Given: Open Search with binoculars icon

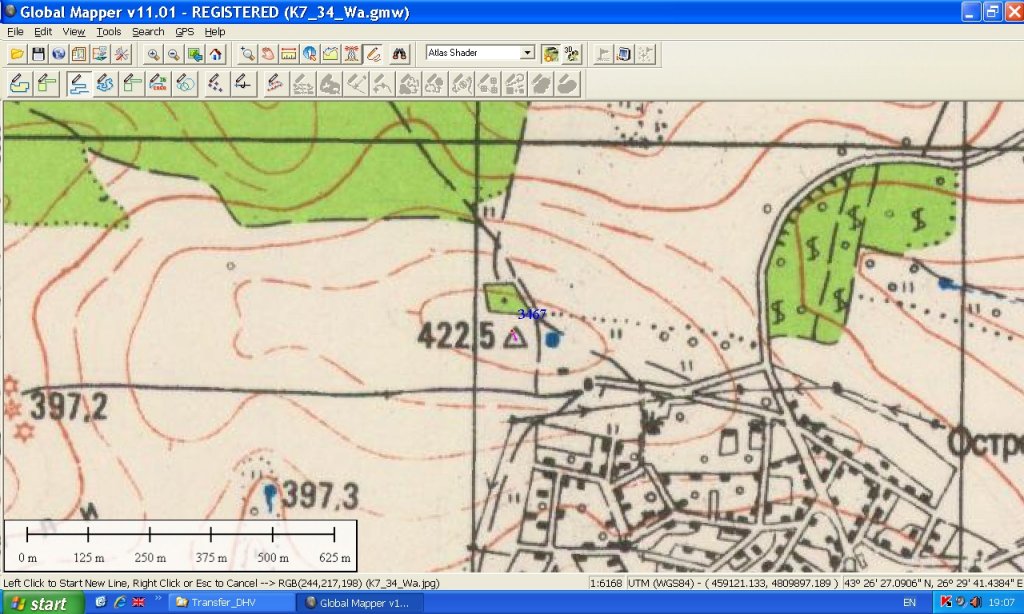Looking at the screenshot, I should pyautogui.click(x=399, y=54).
